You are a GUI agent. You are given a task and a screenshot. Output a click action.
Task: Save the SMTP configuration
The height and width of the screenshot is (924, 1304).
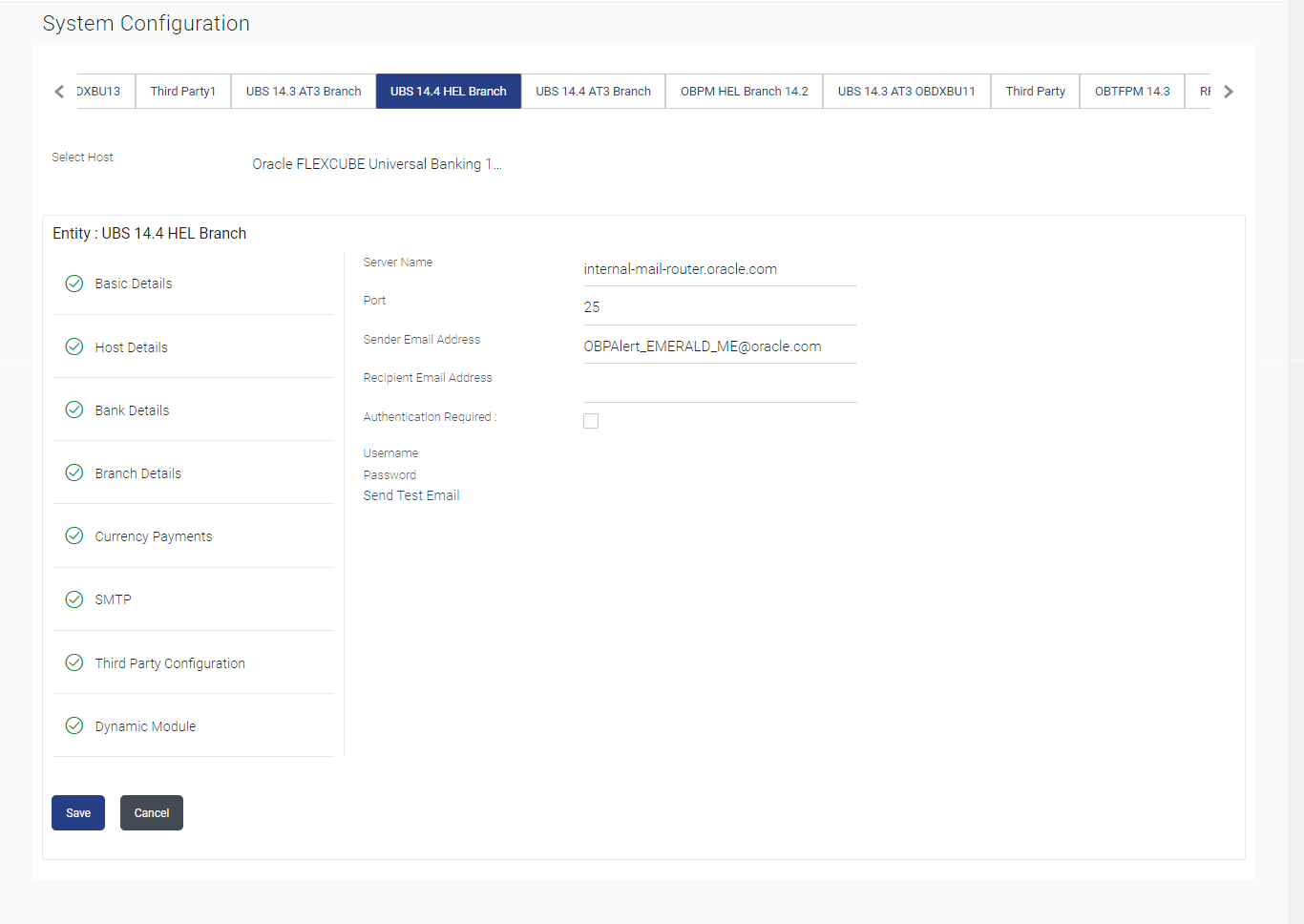pyautogui.click(x=78, y=813)
